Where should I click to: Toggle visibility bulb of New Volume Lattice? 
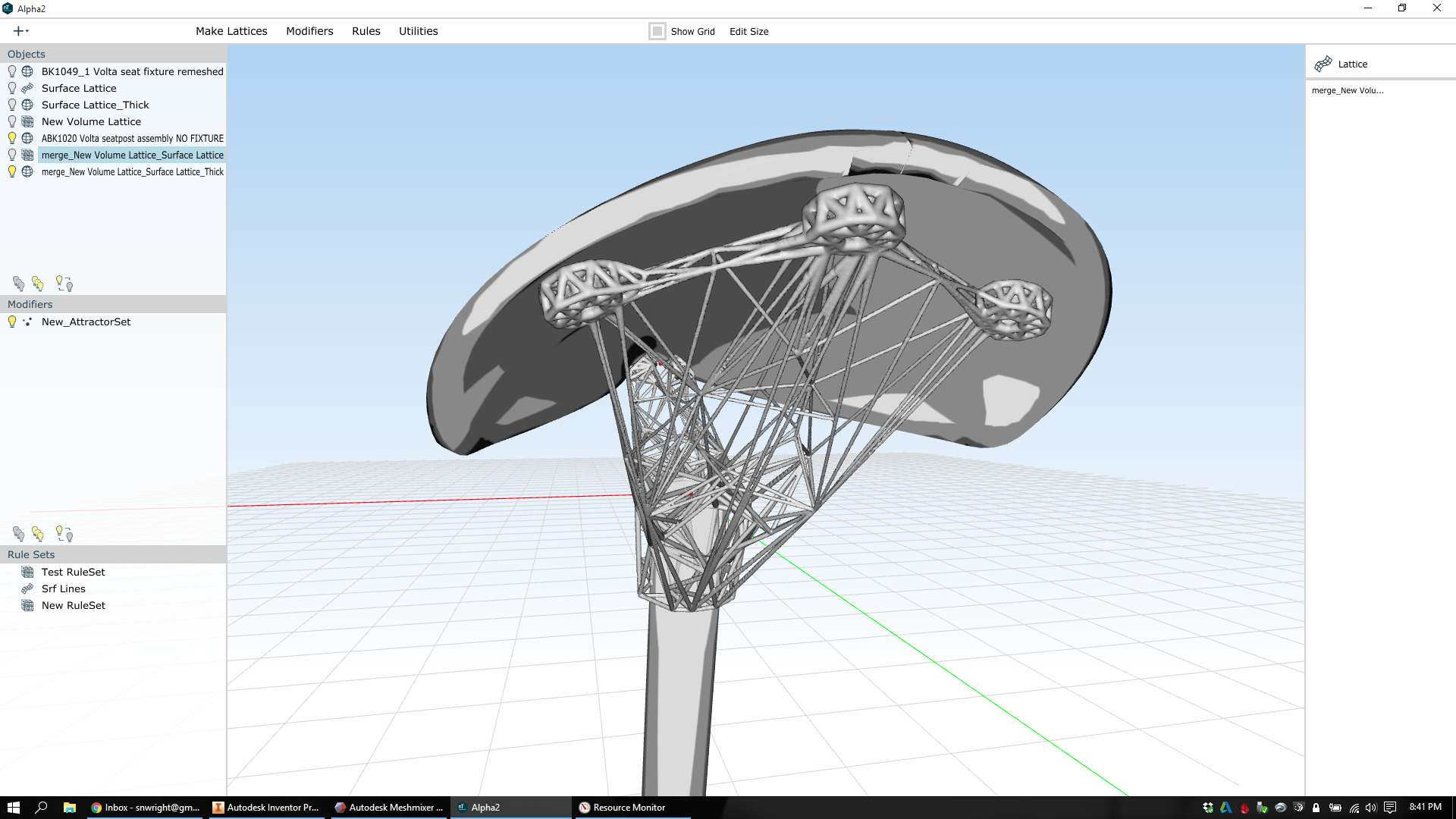(x=12, y=121)
